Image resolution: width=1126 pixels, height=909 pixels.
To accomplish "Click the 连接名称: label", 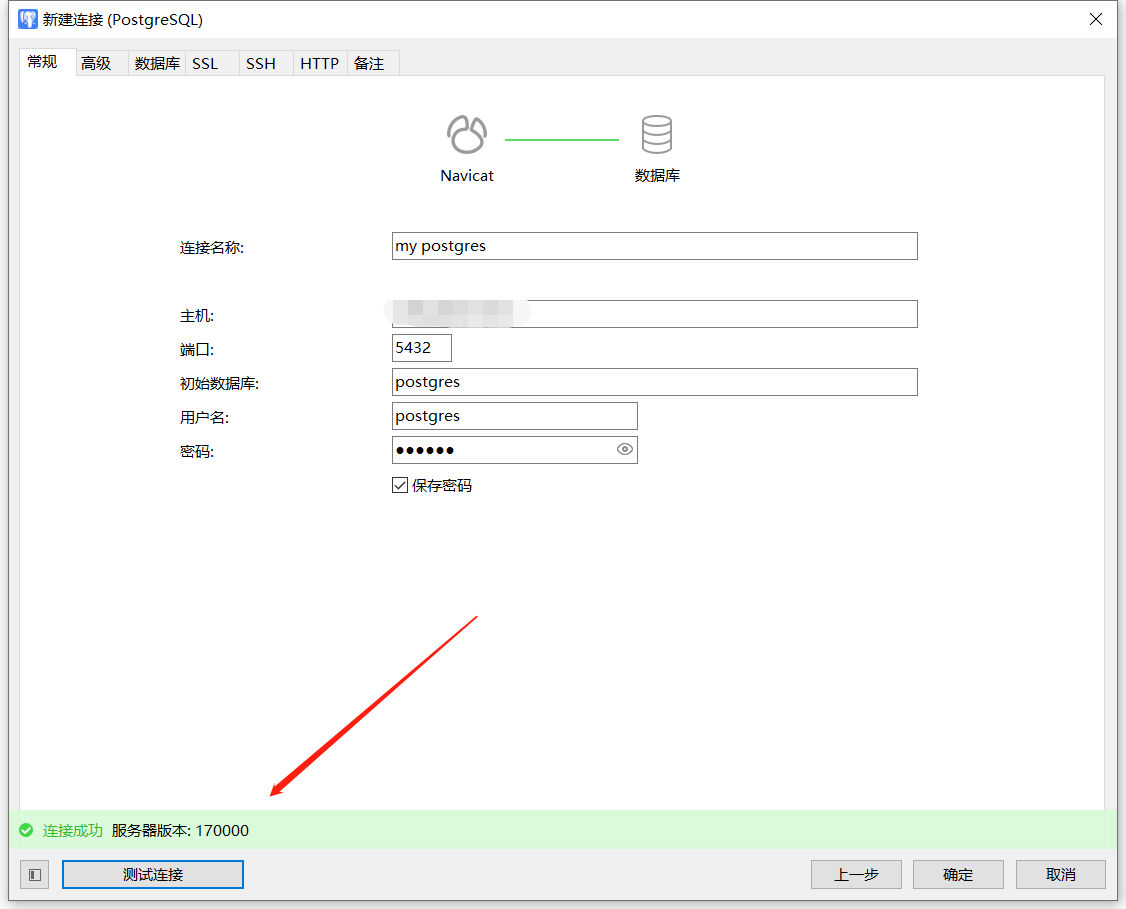I will click(212, 248).
